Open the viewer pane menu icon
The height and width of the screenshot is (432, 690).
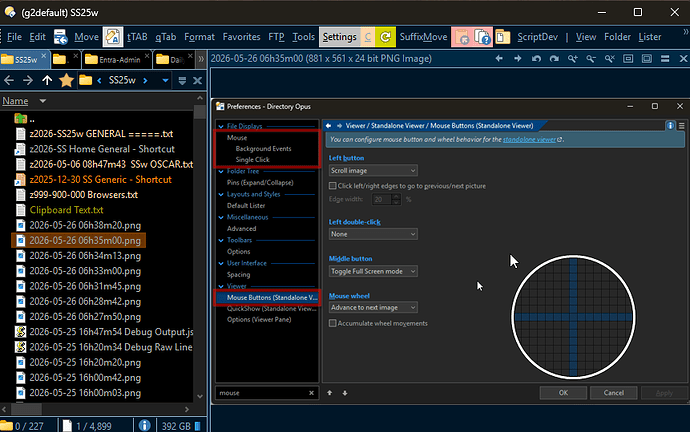click(665, 59)
